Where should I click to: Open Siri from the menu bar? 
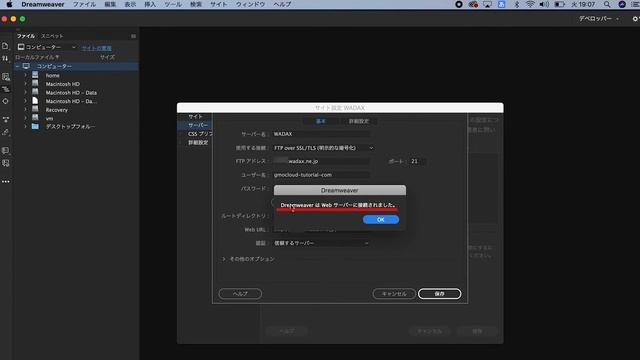(622, 4)
